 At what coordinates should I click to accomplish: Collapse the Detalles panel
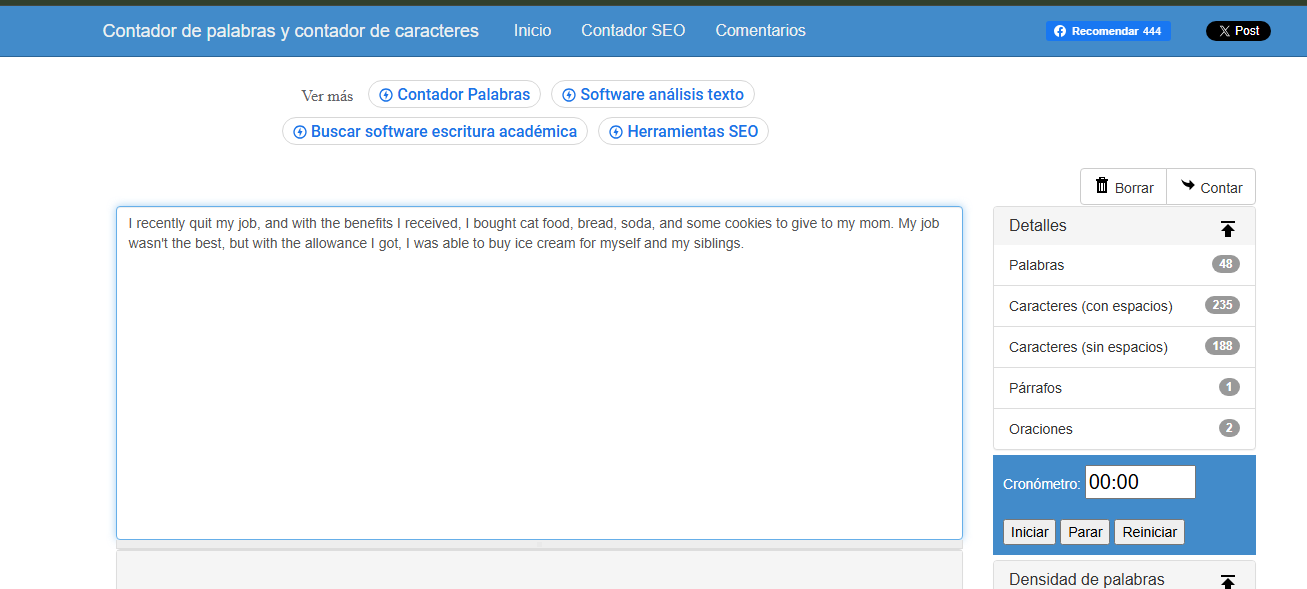coord(1228,228)
